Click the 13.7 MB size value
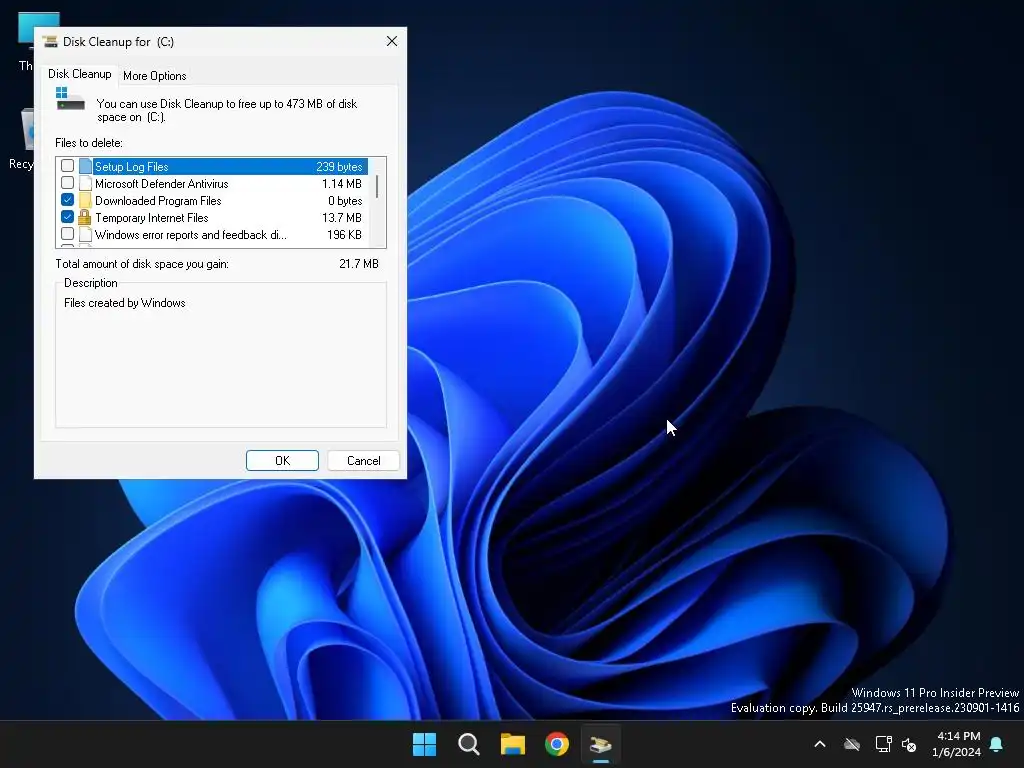1024x768 pixels. point(342,217)
